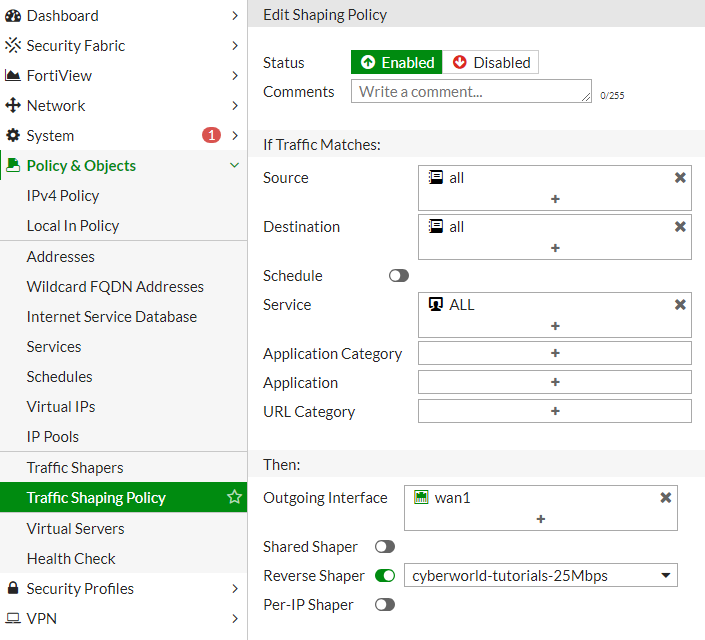
Task: Select the Traffic Shaping Policy item
Action: [124, 497]
